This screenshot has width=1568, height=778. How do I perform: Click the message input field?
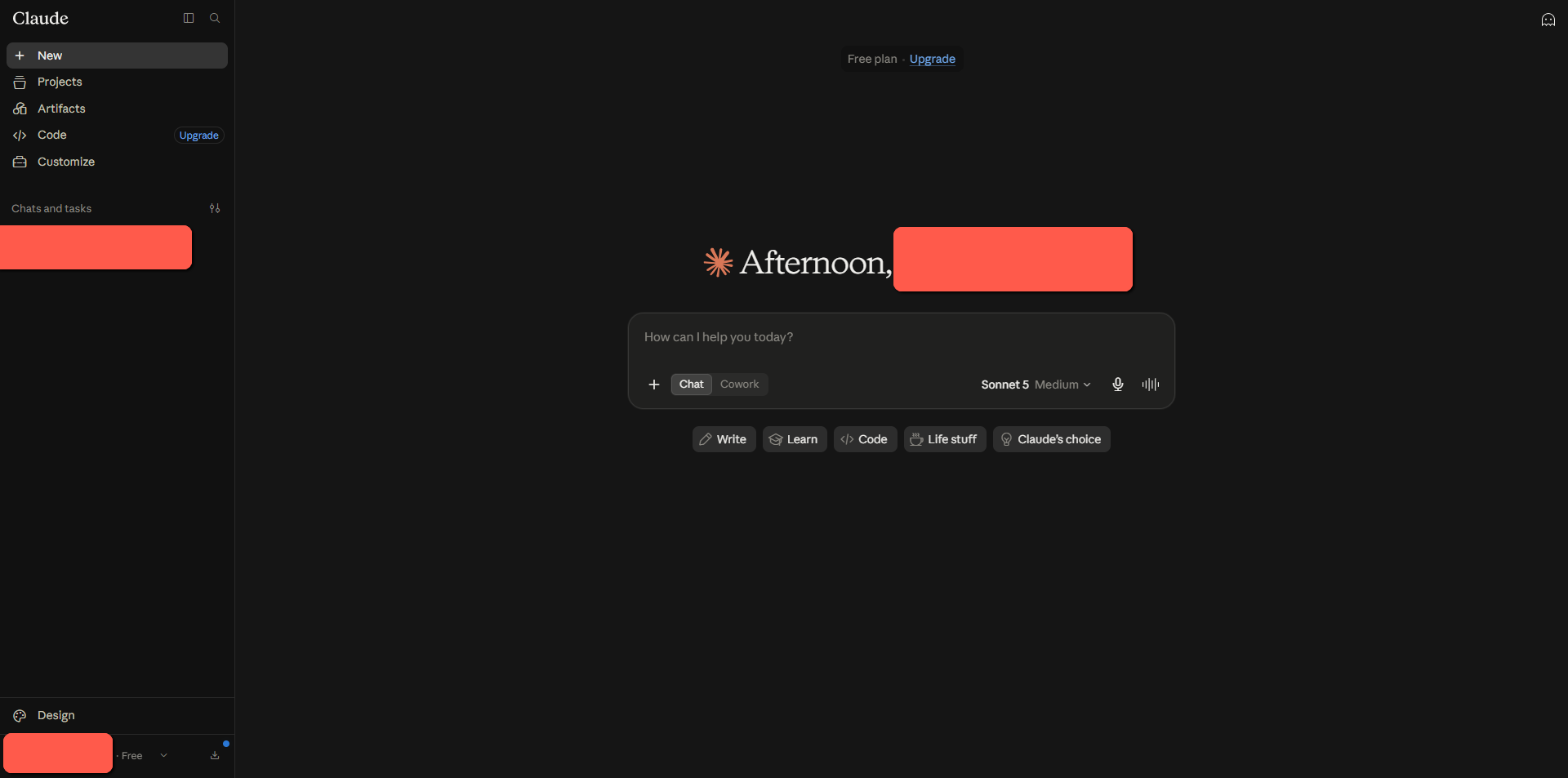click(902, 337)
